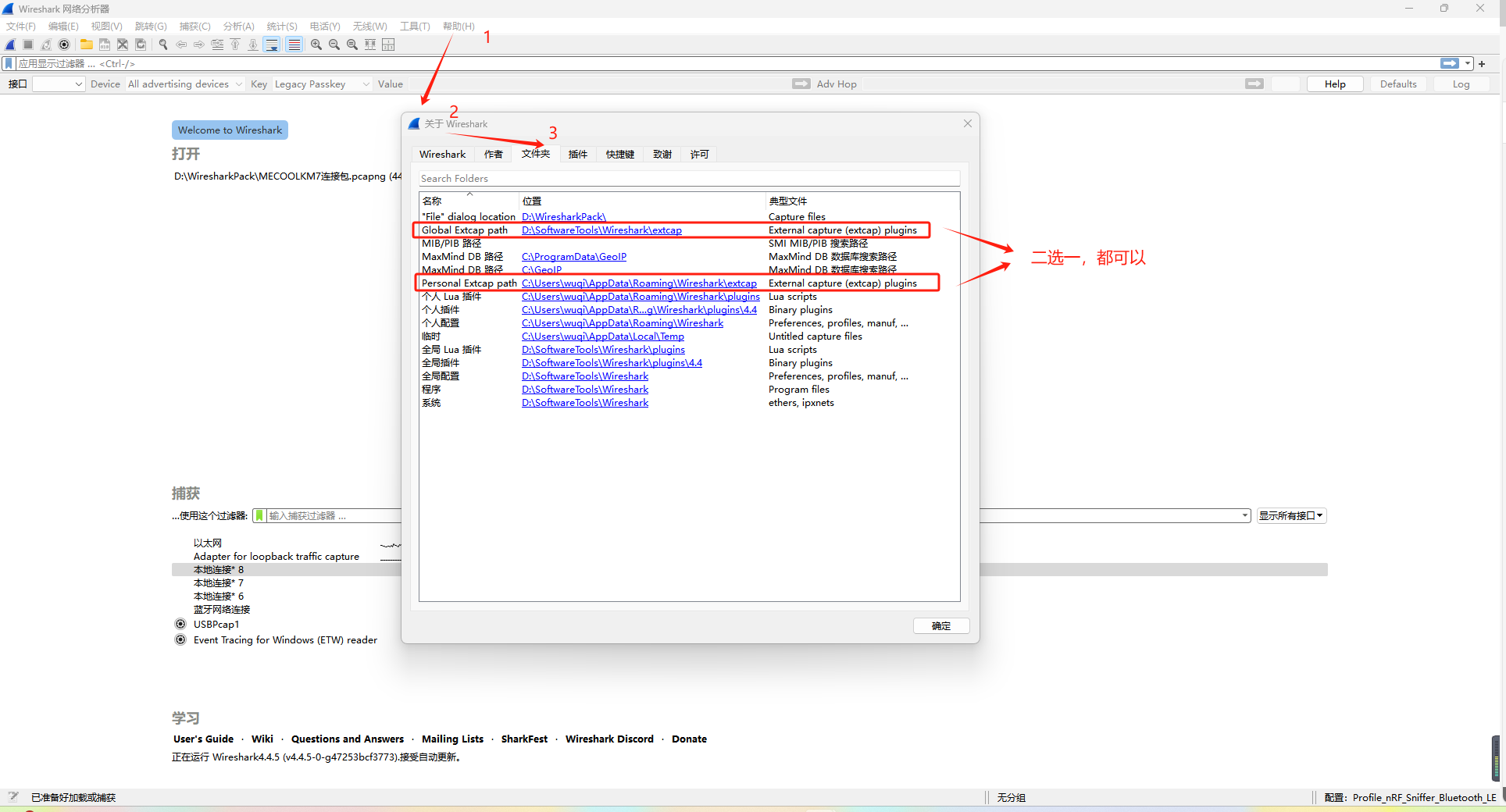Screen dimensions: 1506x812
Task: Click the Search Folders input field
Action: pyautogui.click(x=689, y=179)
